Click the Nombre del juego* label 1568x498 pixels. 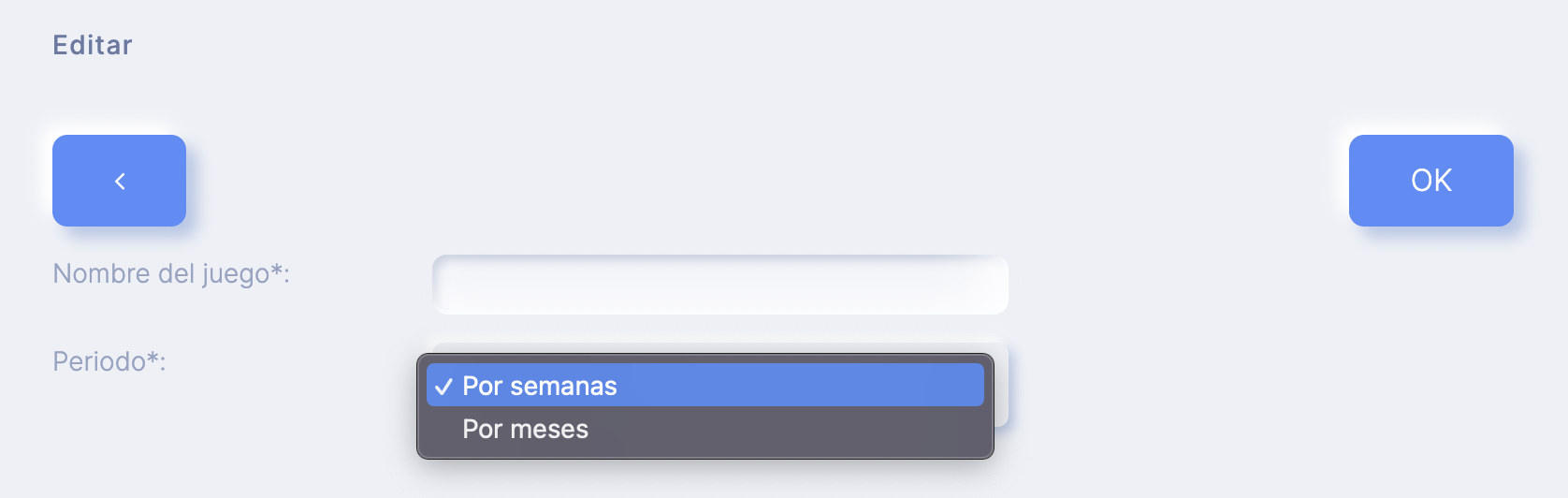click(x=171, y=273)
